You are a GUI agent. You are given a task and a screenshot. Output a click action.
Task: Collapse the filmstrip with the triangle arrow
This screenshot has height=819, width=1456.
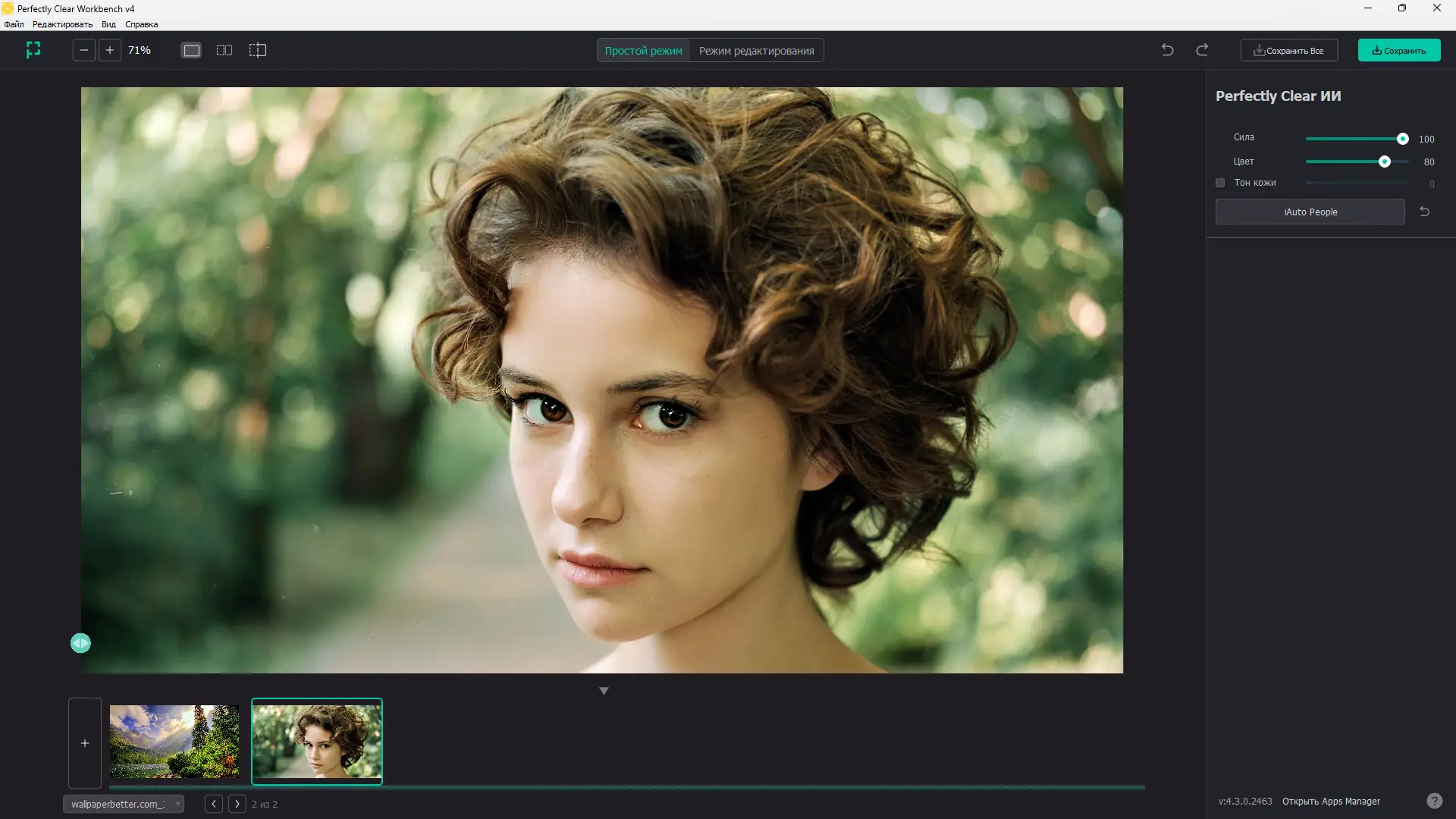click(604, 691)
